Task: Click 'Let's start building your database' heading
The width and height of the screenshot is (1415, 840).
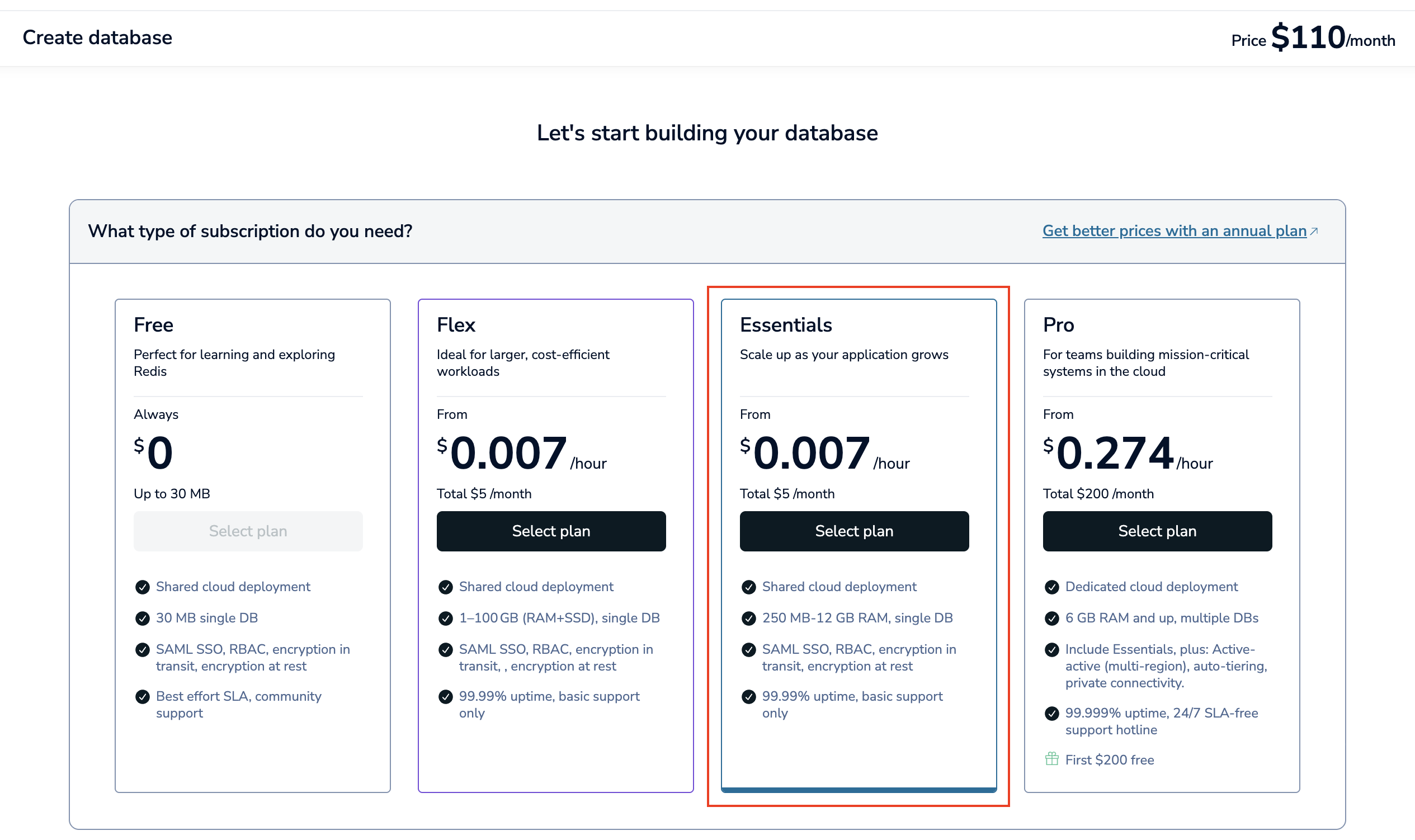Action: [x=707, y=133]
